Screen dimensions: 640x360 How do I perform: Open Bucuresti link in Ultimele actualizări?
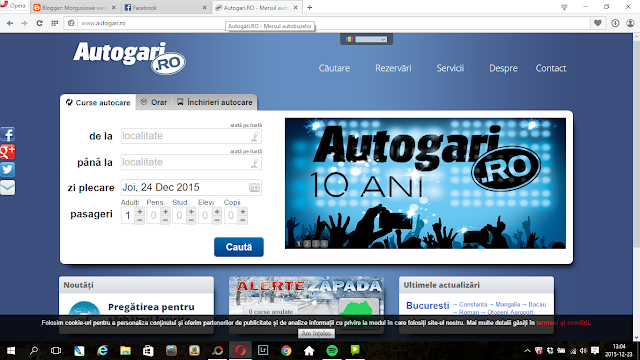point(427,306)
